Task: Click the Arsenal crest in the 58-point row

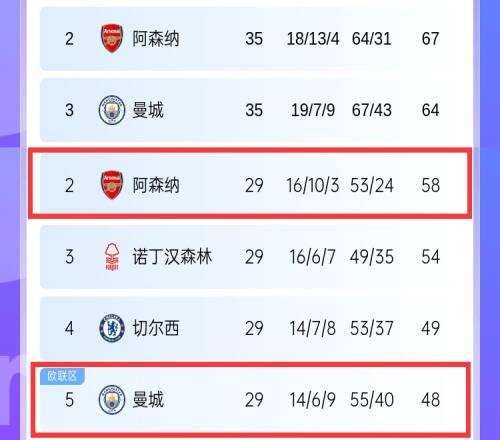Action: pyautogui.click(x=112, y=185)
